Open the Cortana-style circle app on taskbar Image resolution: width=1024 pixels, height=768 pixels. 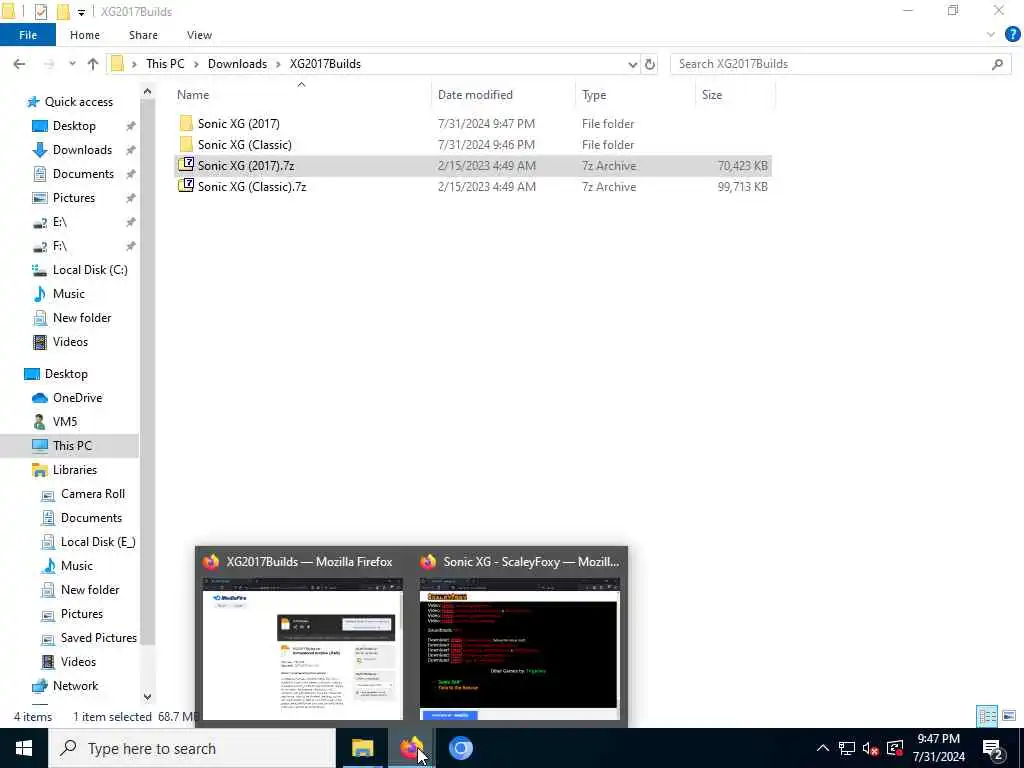pyautogui.click(x=460, y=748)
